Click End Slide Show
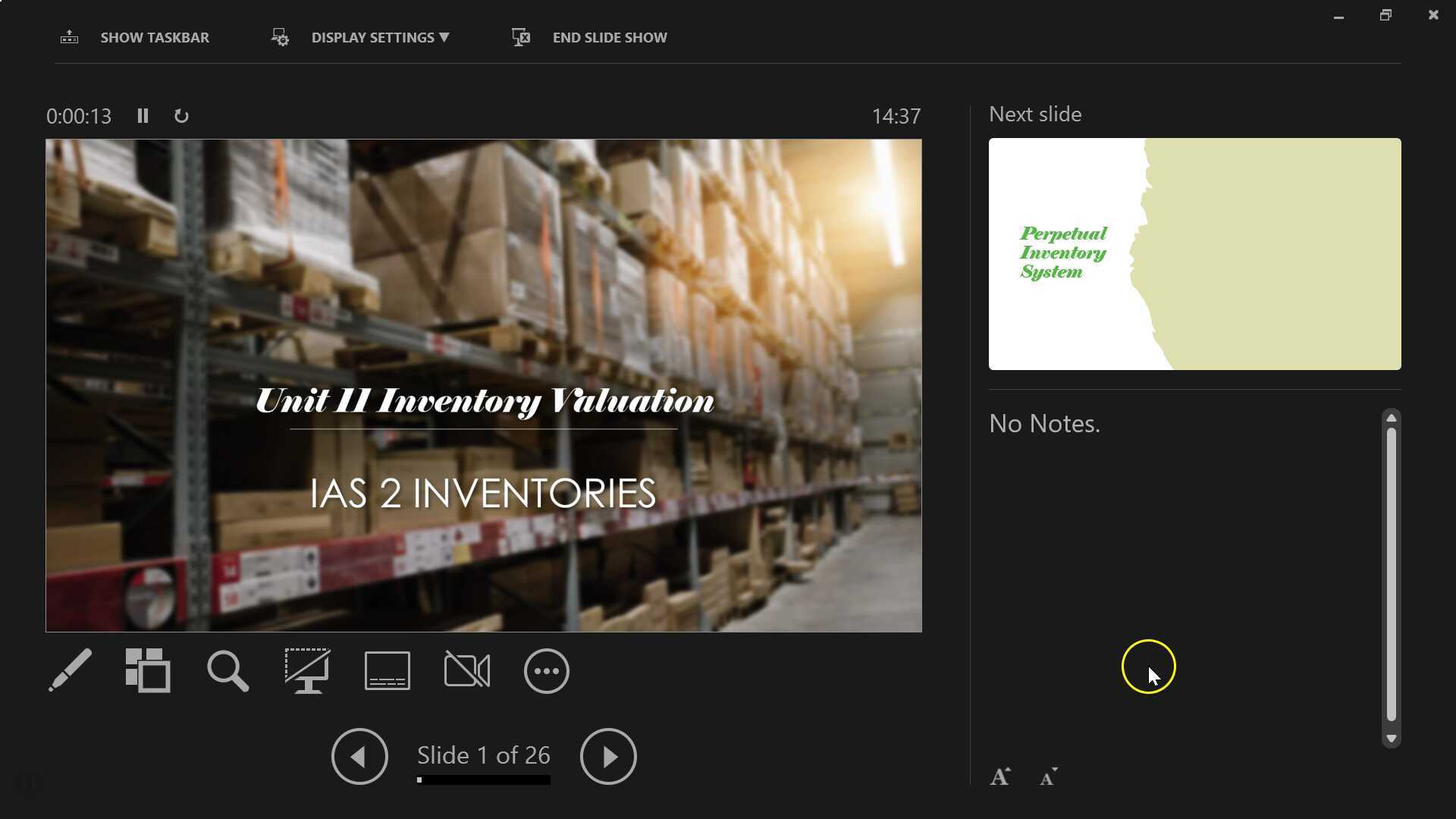This screenshot has height=819, width=1456. tap(609, 37)
